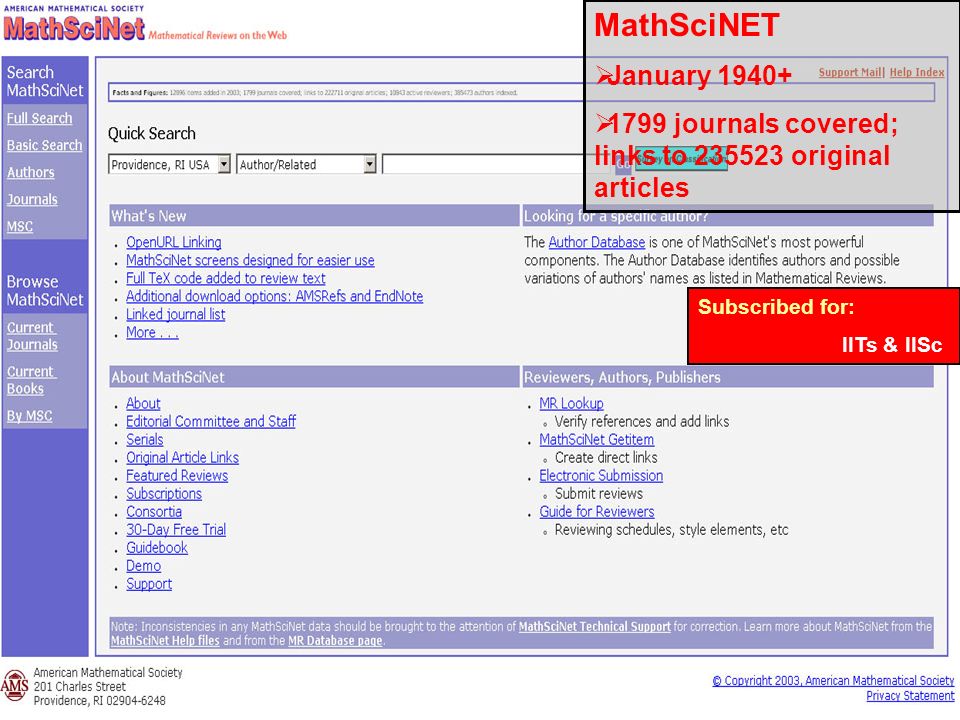This screenshot has width=960, height=720.
Task: Open the Guide for Reviewers link
Action: pos(597,512)
